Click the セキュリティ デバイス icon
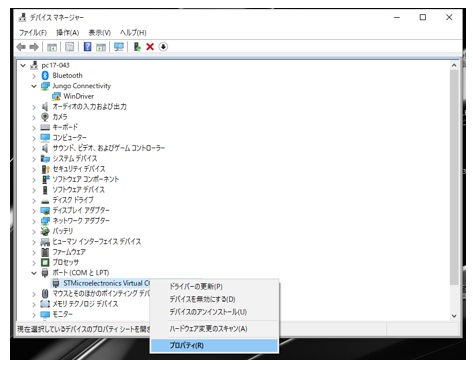This screenshot has width=473, height=366. coord(45,169)
